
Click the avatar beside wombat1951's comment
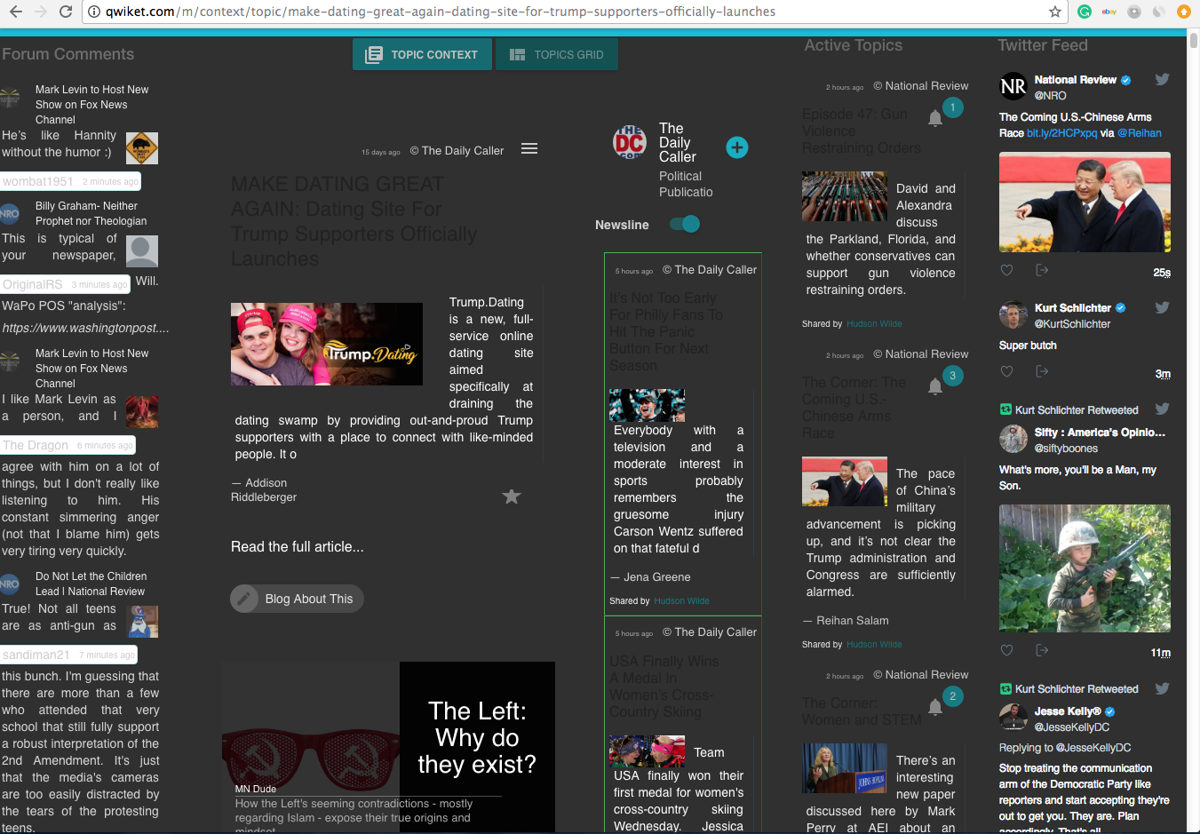(x=142, y=148)
